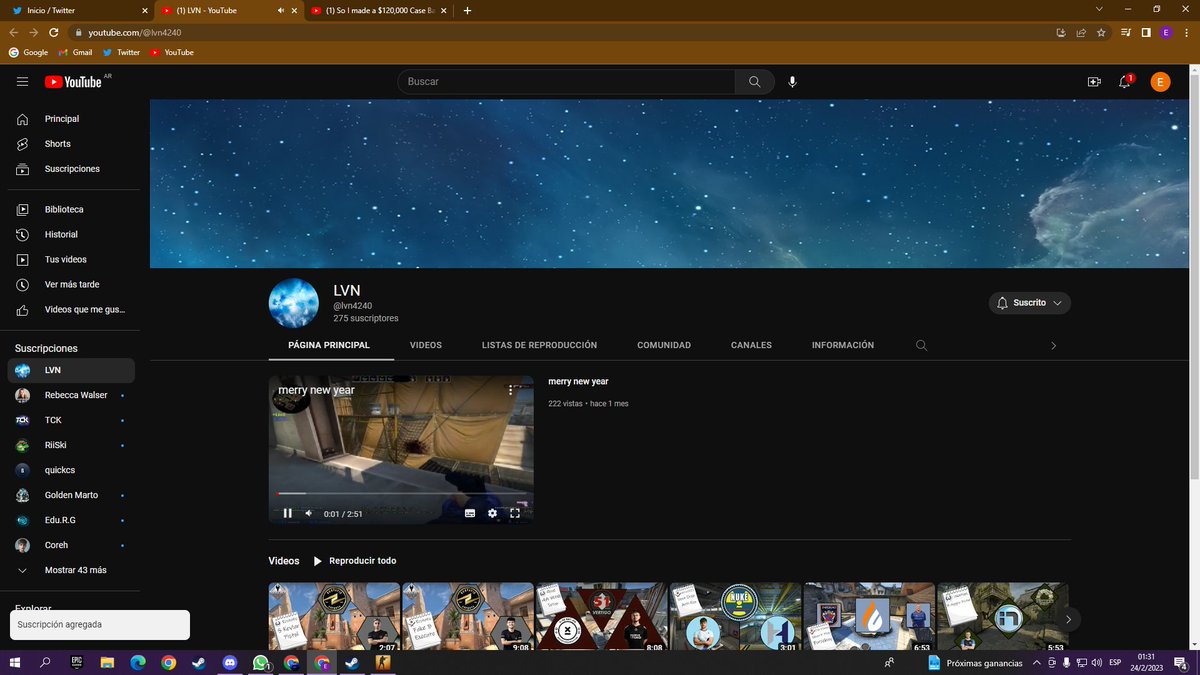Start voice search with the microphone

793,82
